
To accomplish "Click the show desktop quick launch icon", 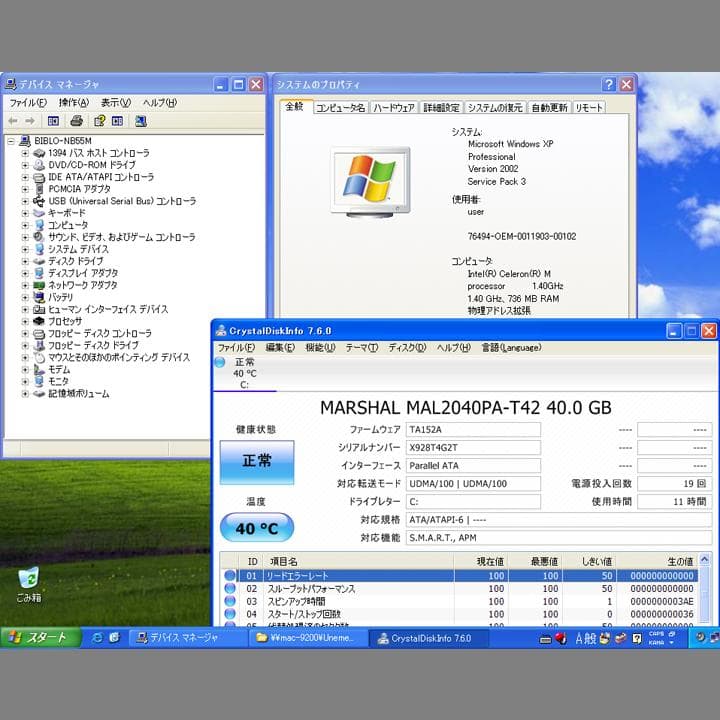I will [114, 637].
